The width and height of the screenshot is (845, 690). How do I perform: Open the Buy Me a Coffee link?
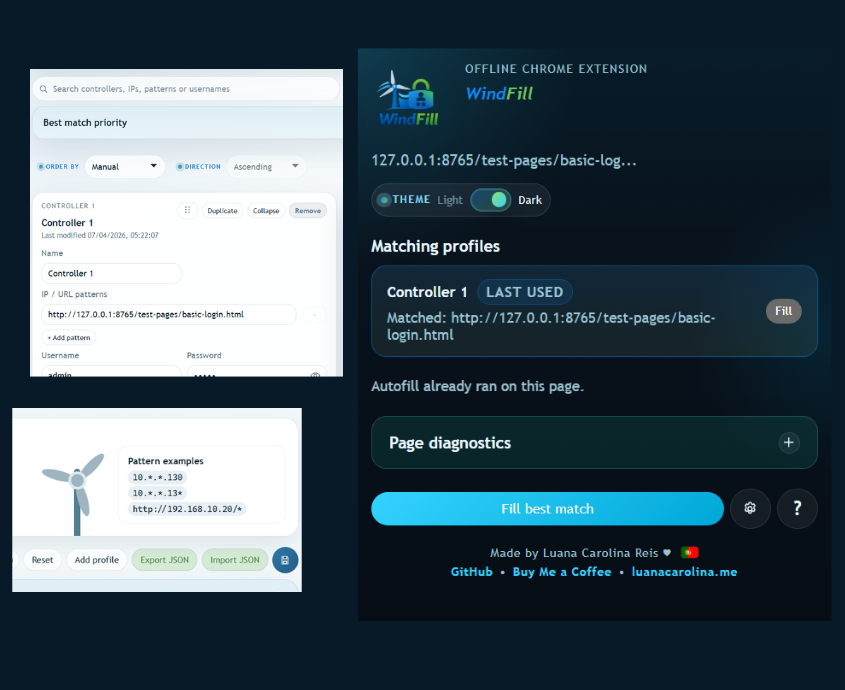(x=562, y=572)
